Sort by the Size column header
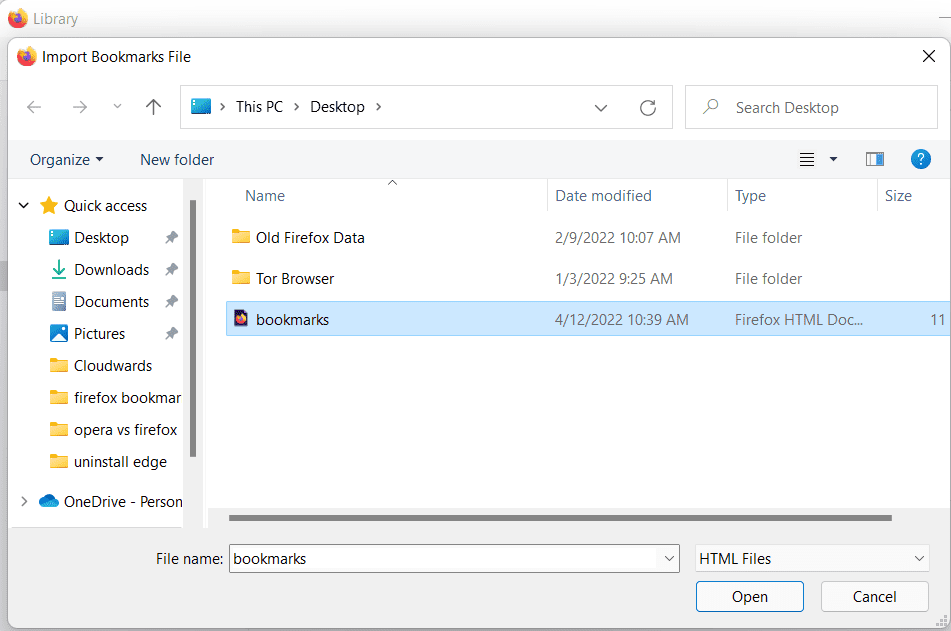The width and height of the screenshot is (951, 631). coord(898,196)
